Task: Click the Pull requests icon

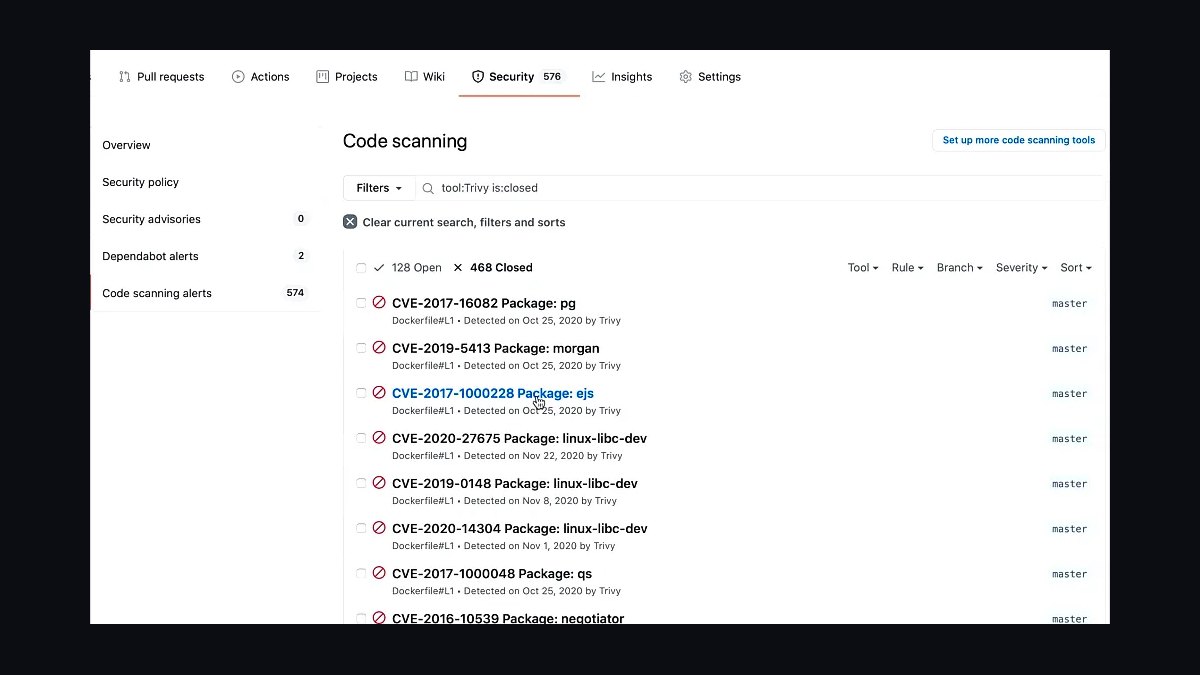Action: point(125,77)
